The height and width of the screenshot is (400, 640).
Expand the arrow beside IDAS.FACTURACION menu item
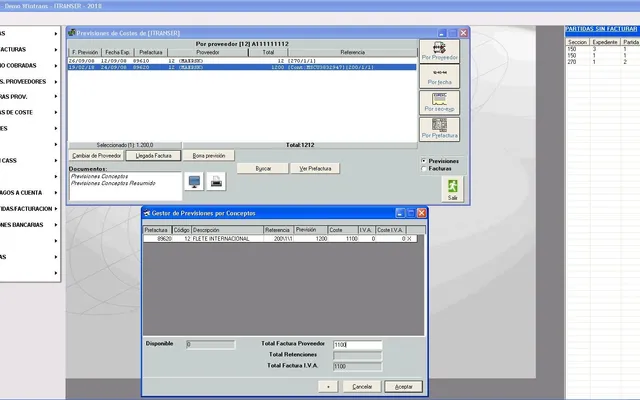56,209
